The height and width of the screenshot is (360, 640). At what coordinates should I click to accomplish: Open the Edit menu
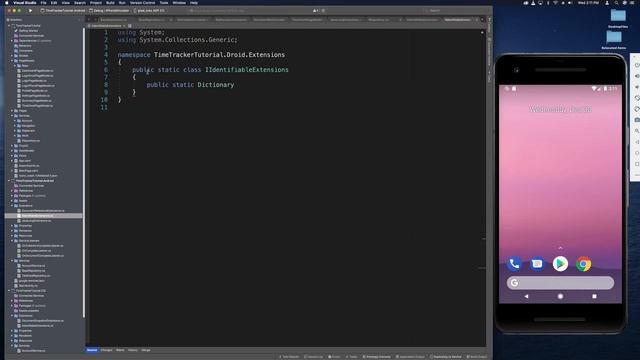53,2
